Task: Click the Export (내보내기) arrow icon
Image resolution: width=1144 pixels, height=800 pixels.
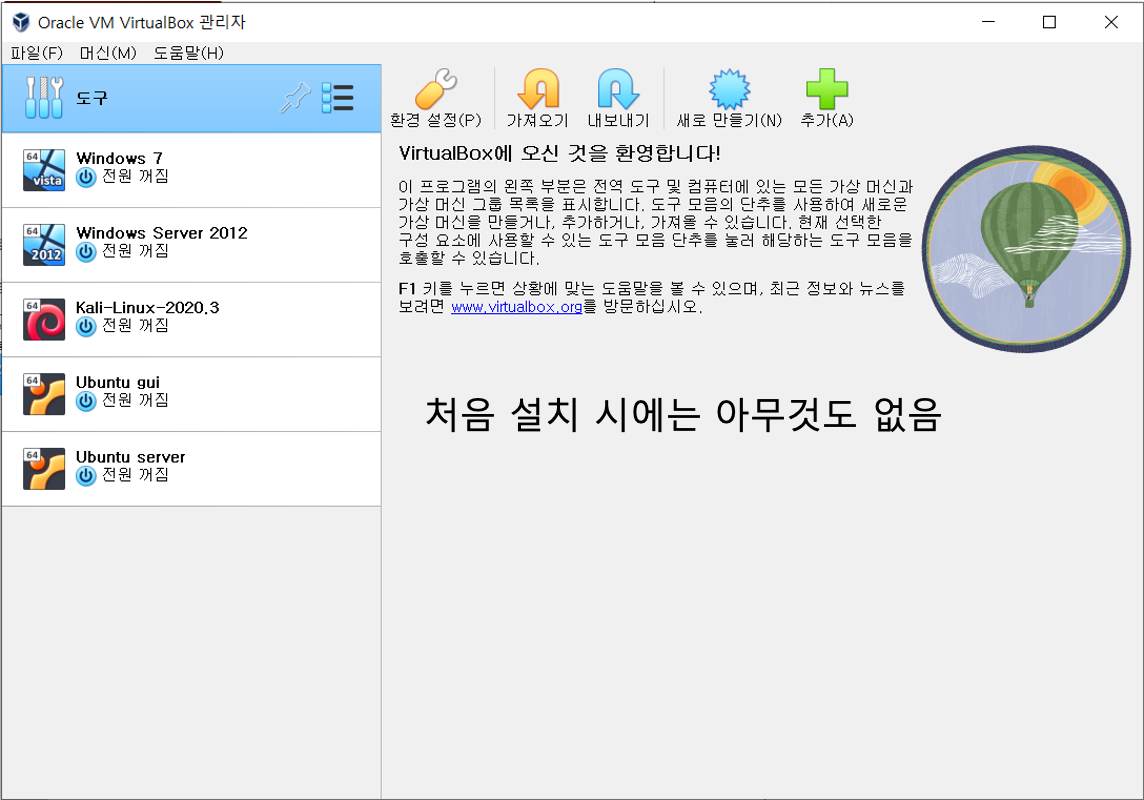Action: [x=618, y=89]
